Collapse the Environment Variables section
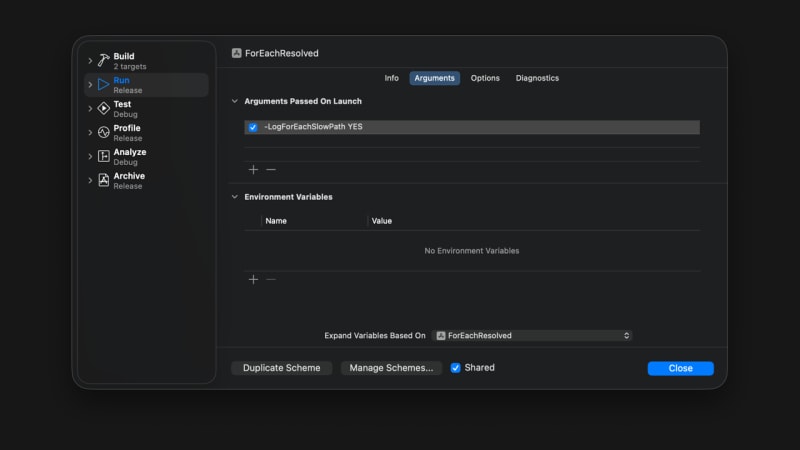Image resolution: width=800 pixels, height=450 pixels. (235, 196)
